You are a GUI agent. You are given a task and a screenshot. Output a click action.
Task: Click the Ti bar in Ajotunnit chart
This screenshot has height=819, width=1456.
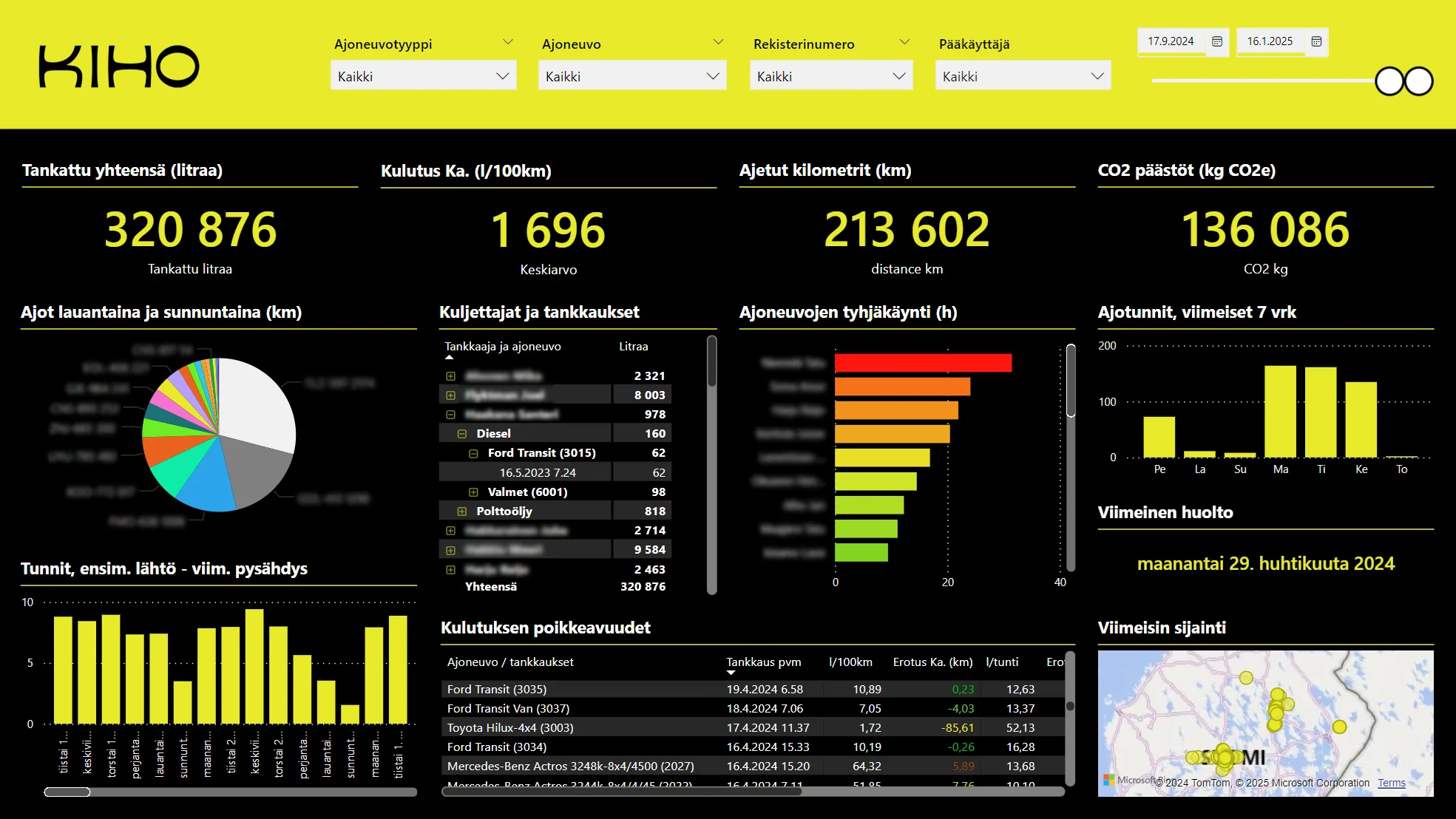click(1321, 412)
